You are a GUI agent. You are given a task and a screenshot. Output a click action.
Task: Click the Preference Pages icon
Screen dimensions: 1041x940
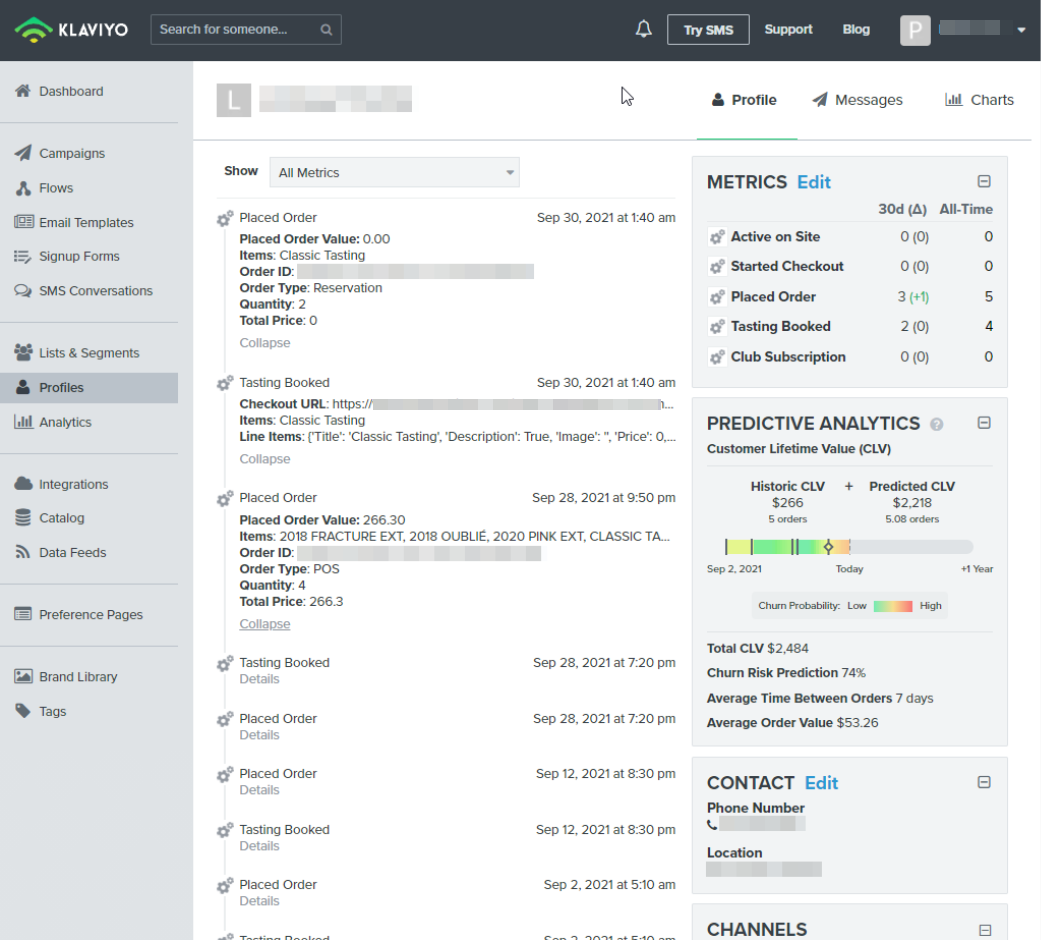(23, 614)
